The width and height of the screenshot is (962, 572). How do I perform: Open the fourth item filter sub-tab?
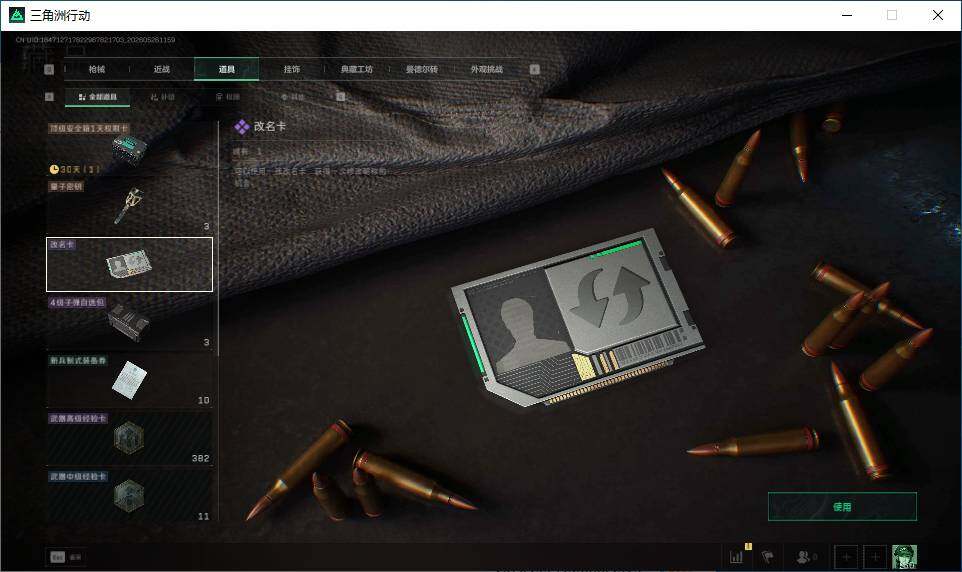(x=293, y=97)
